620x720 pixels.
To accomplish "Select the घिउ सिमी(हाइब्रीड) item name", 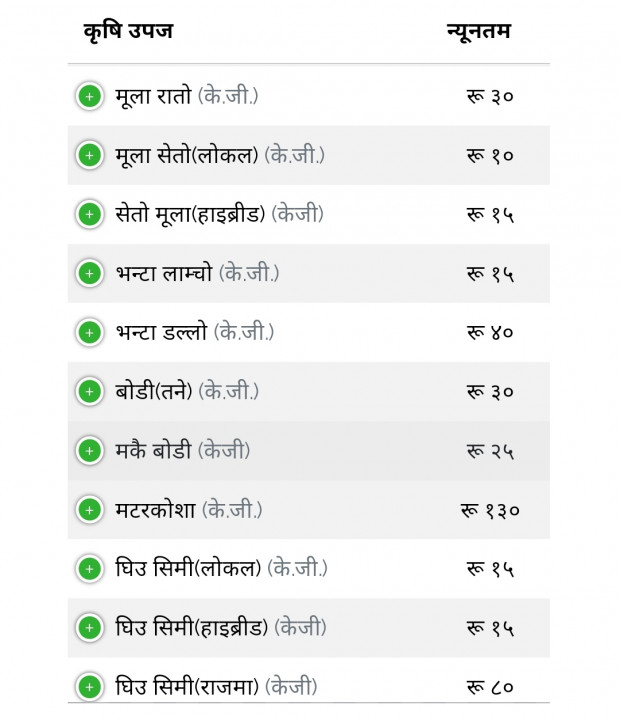I will coord(192,628).
